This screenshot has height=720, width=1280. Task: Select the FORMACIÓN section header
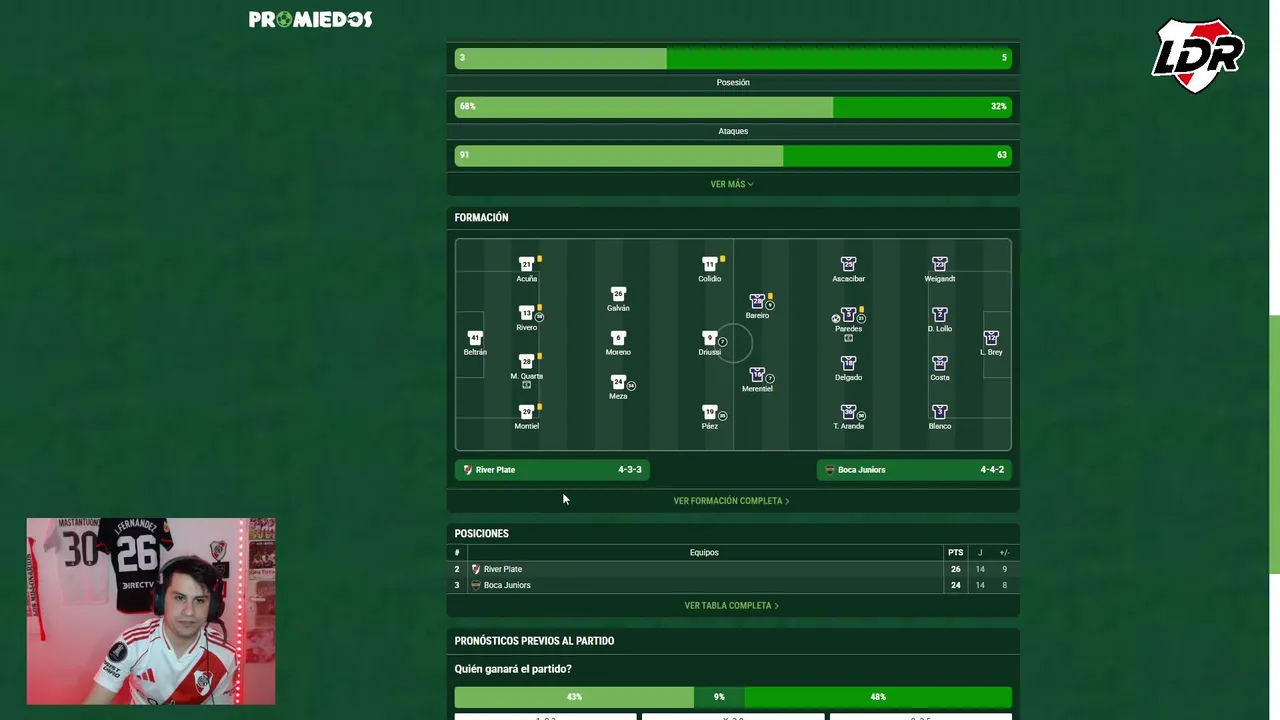481,218
